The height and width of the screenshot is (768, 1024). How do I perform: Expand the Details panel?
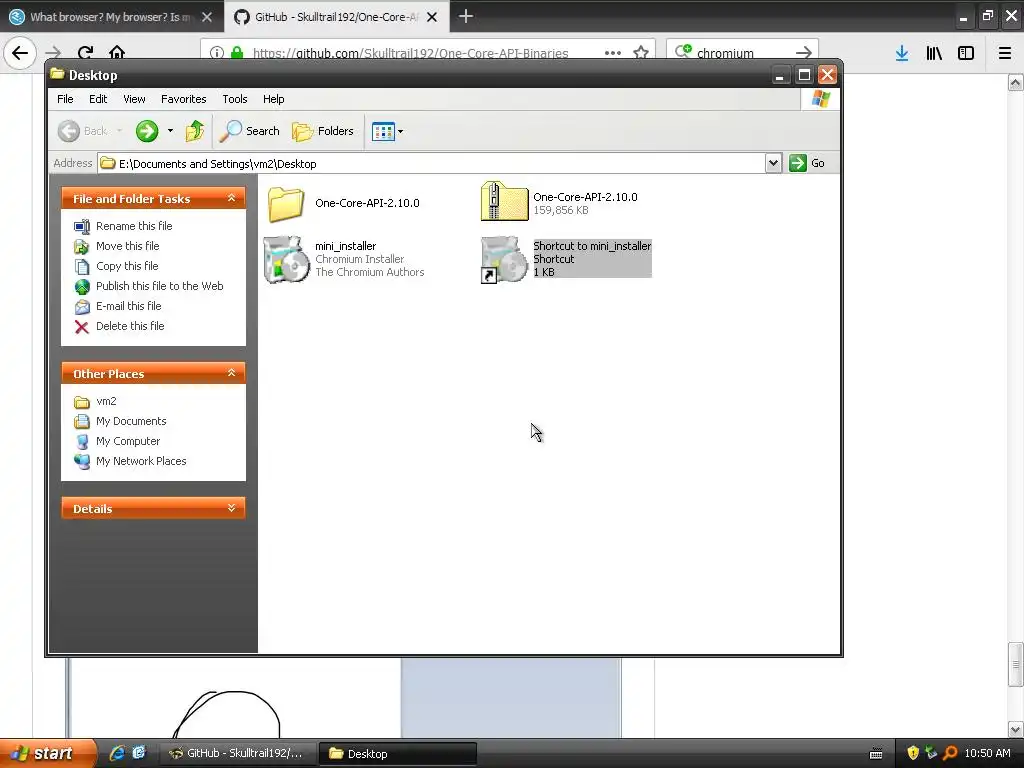coord(231,508)
